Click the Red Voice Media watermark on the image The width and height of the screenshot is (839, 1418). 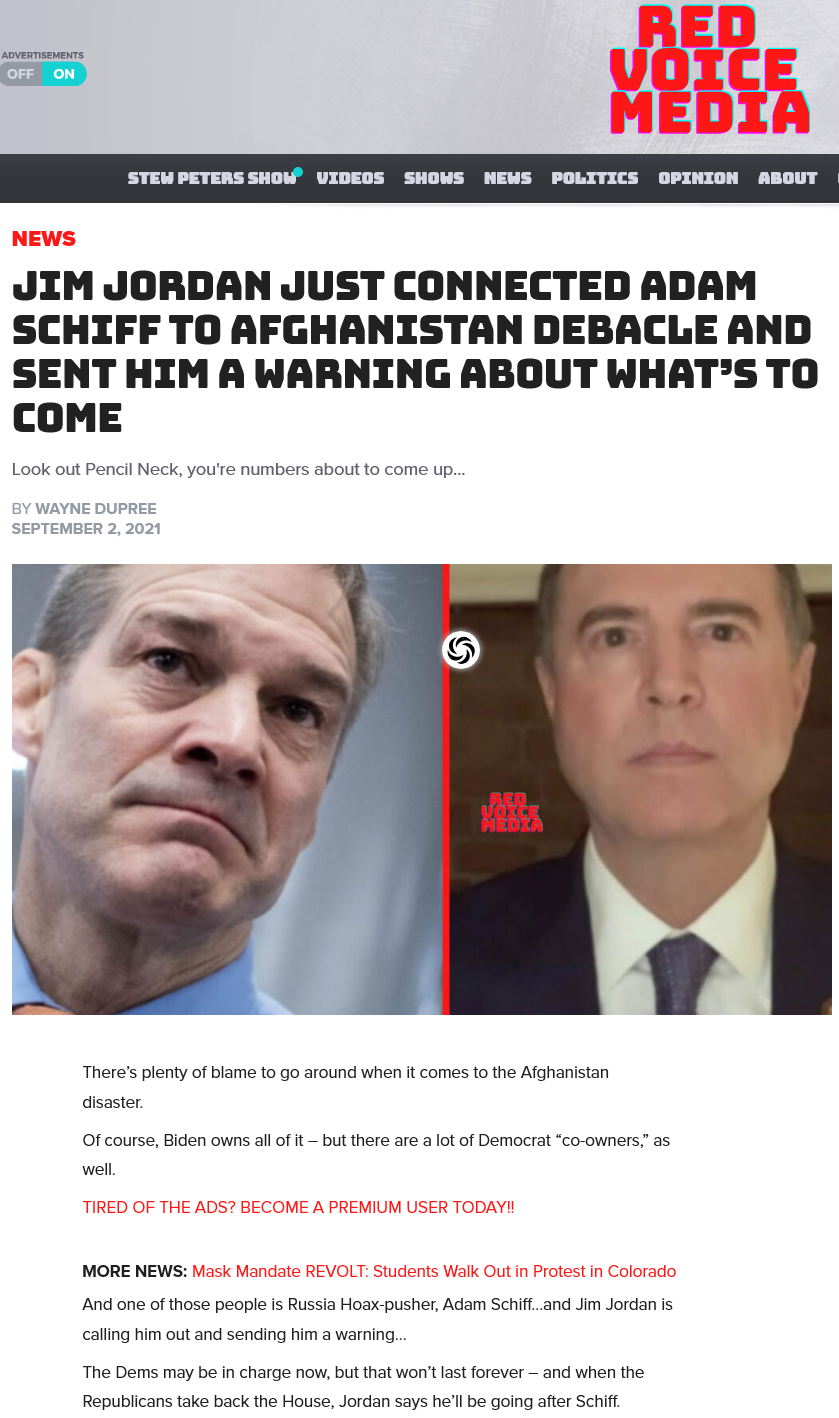pyautogui.click(x=512, y=812)
